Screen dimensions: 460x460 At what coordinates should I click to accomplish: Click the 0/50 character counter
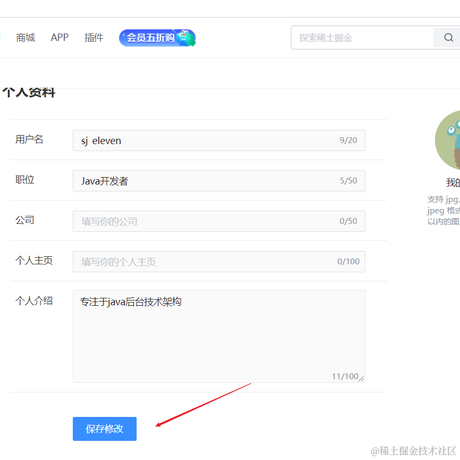pyautogui.click(x=348, y=221)
